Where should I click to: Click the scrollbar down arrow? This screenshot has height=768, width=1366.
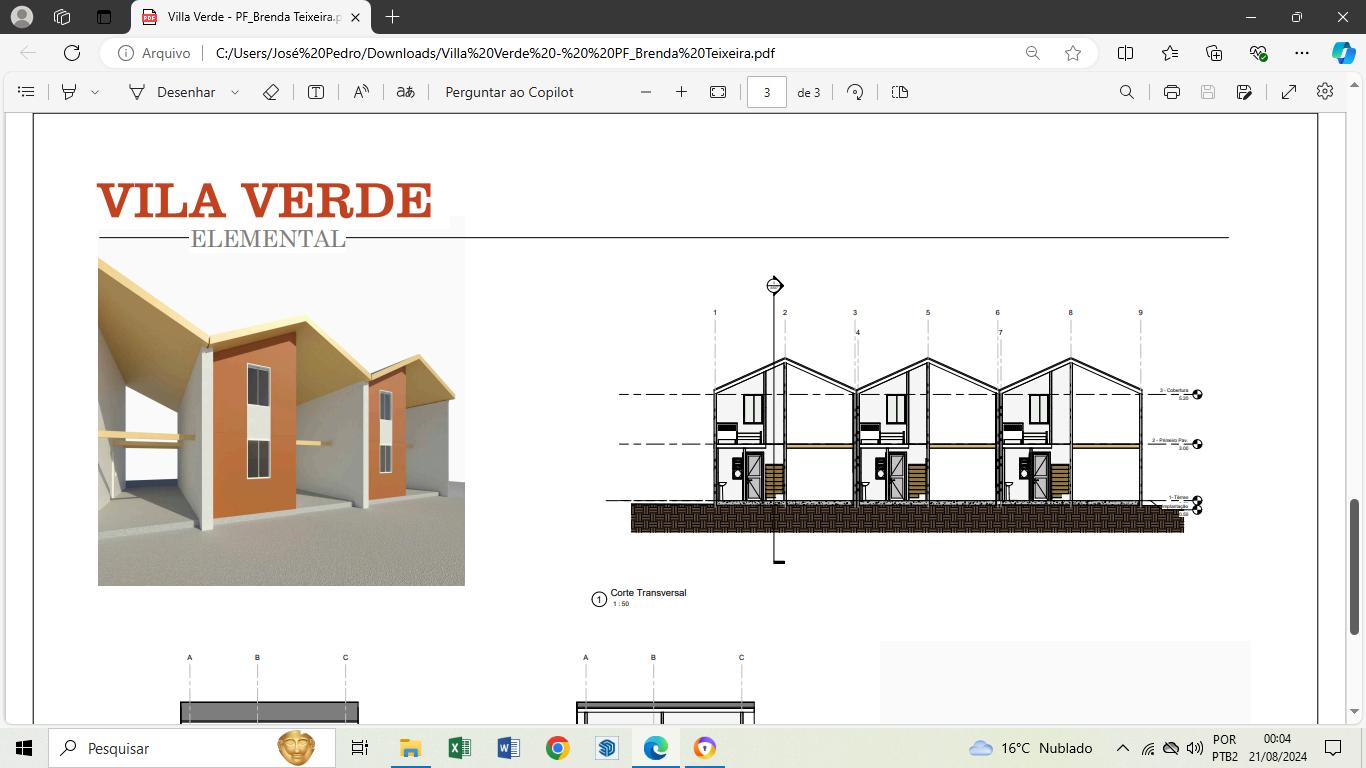[x=1355, y=712]
